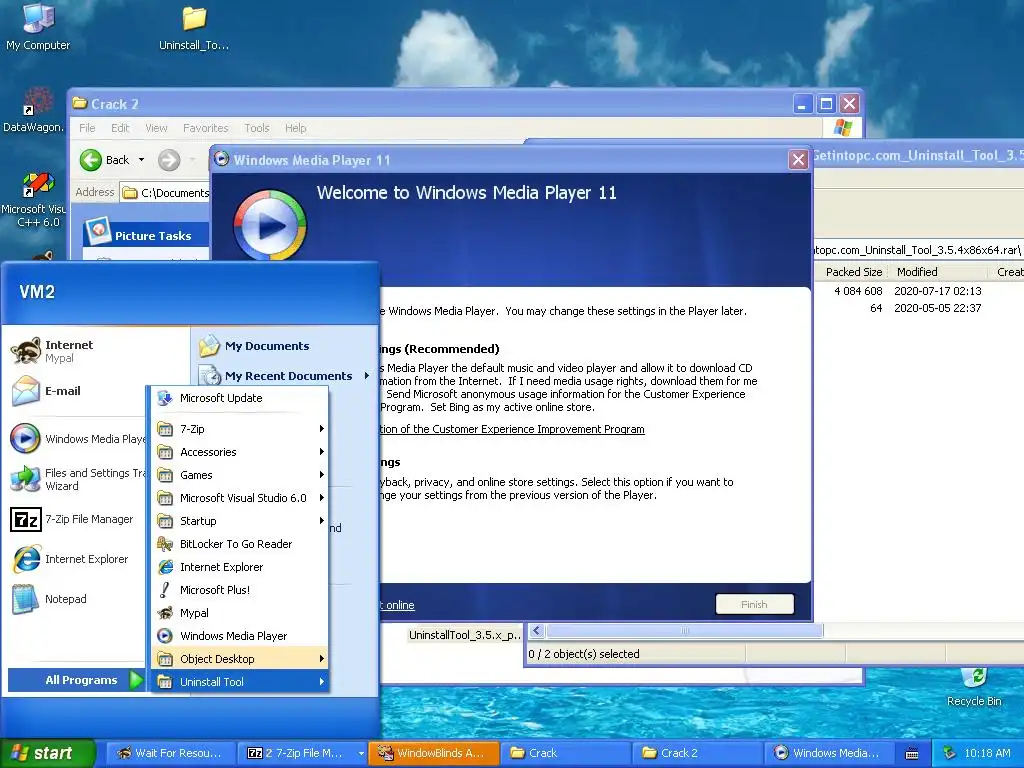Expand Accessories program folder
Image resolution: width=1024 pixels, height=768 pixels.
point(240,452)
